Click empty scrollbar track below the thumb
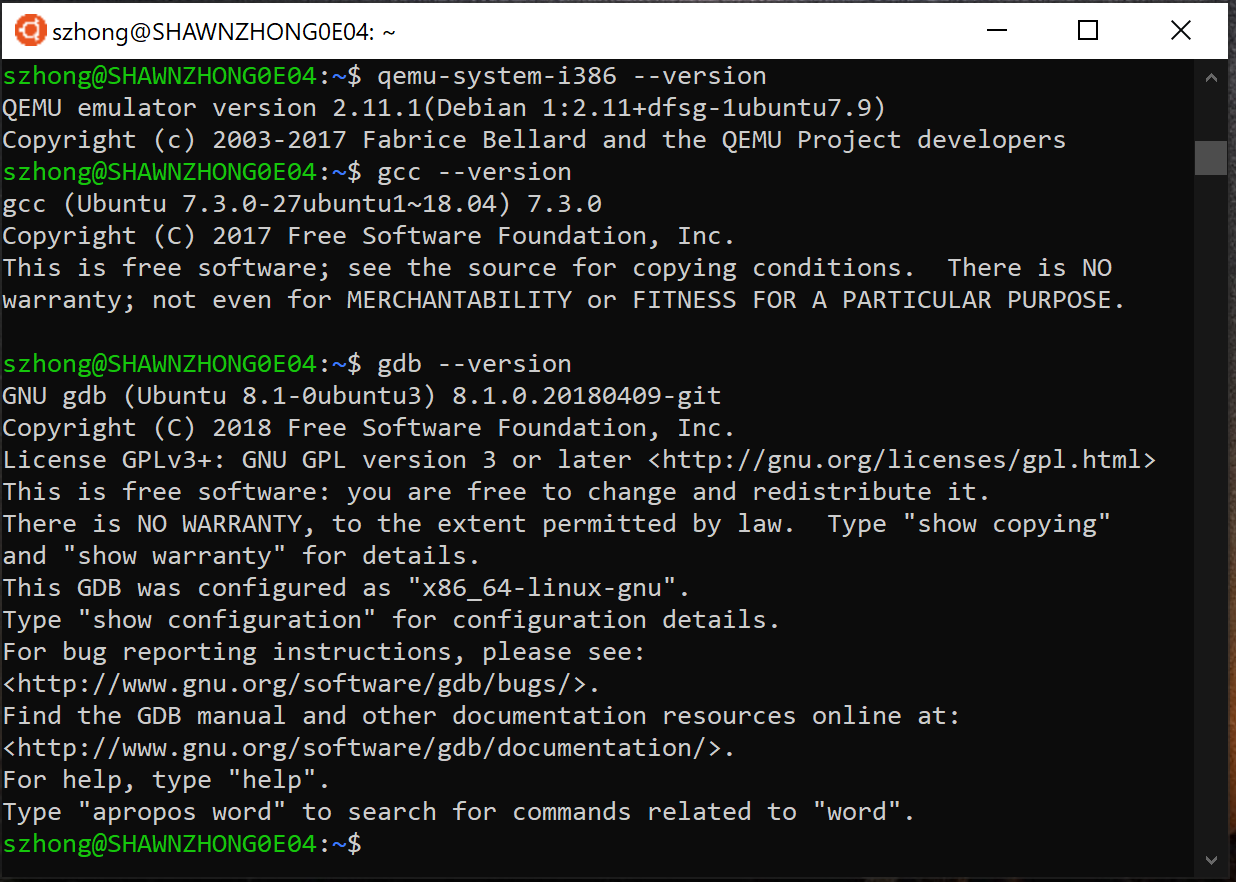This screenshot has height=882, width=1236. pyautogui.click(x=1210, y=500)
